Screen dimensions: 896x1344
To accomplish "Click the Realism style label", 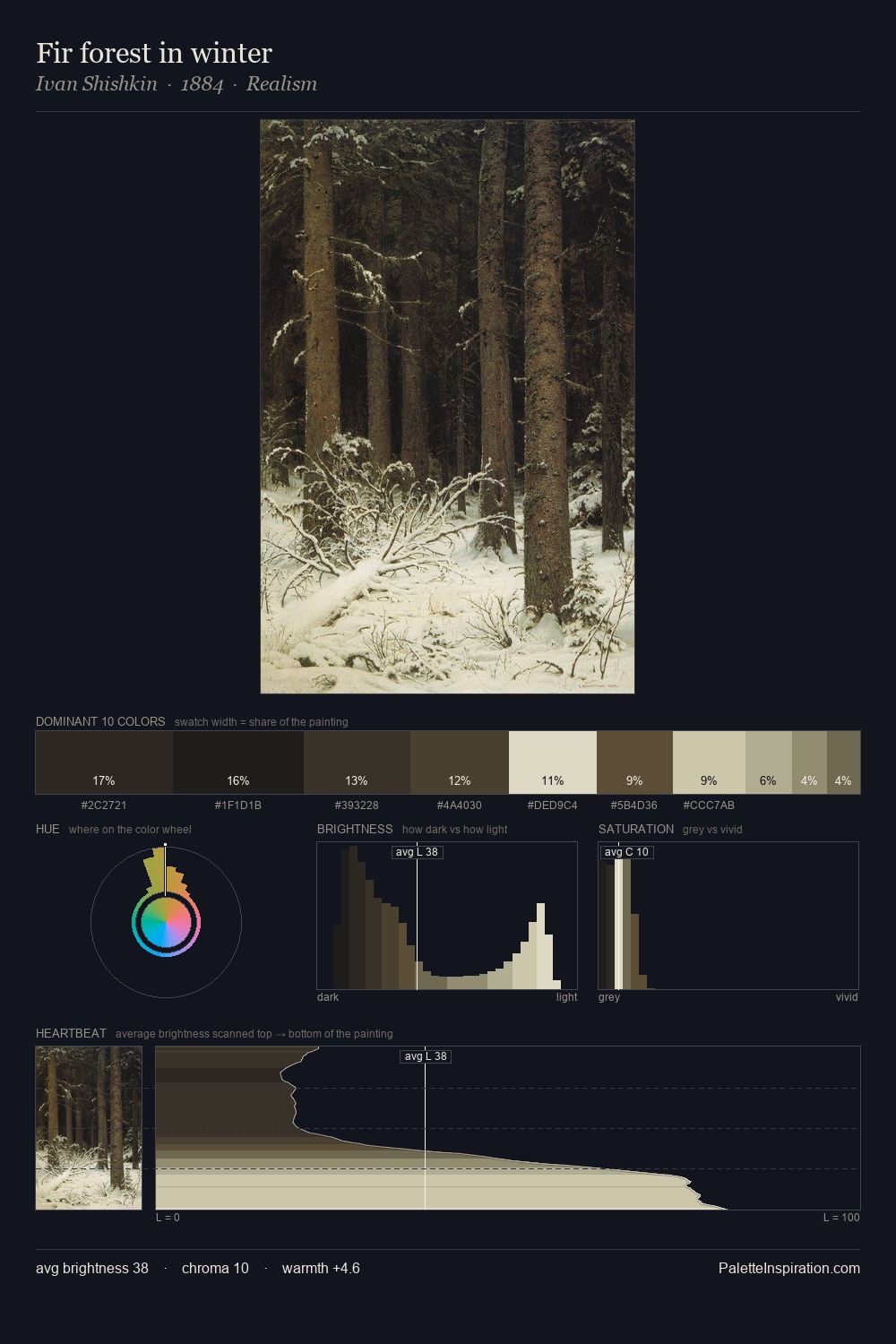I will (x=281, y=83).
